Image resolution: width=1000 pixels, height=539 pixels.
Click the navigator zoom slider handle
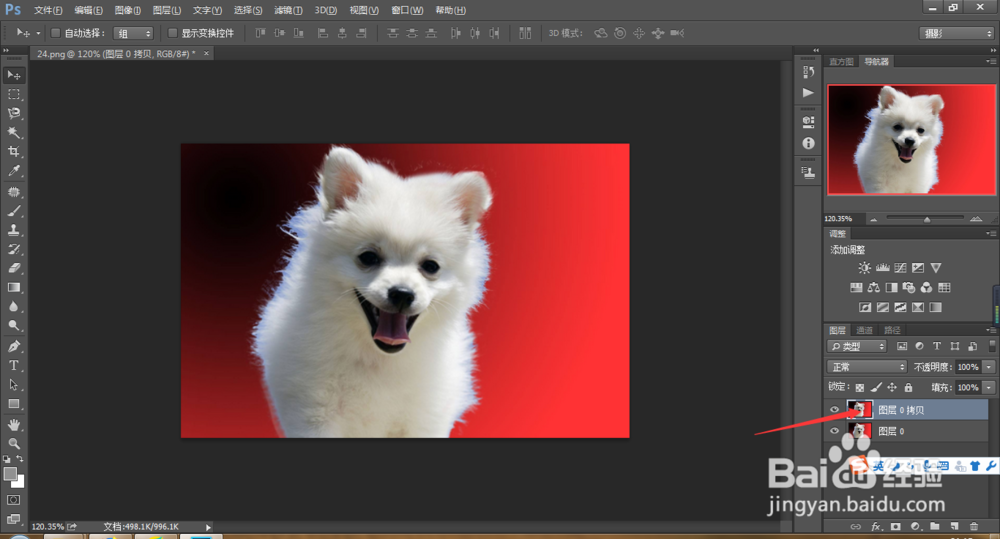pyautogui.click(x=927, y=219)
